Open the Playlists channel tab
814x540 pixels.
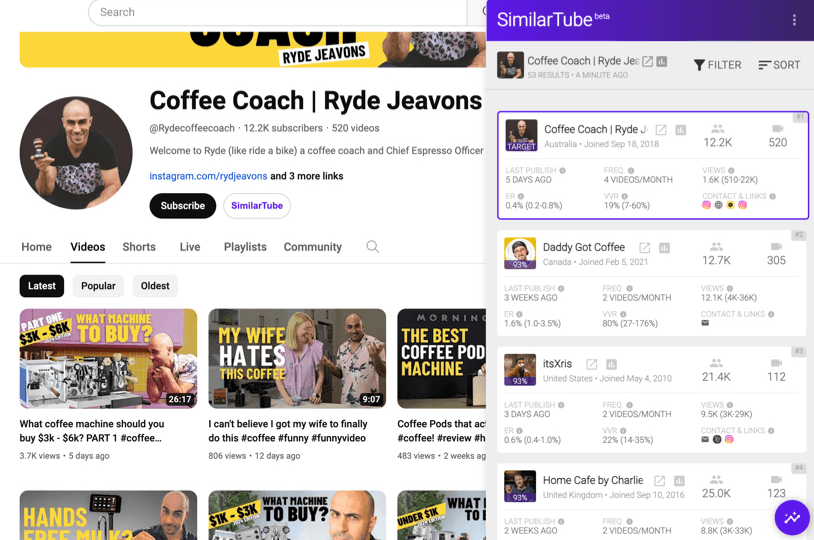pos(245,247)
